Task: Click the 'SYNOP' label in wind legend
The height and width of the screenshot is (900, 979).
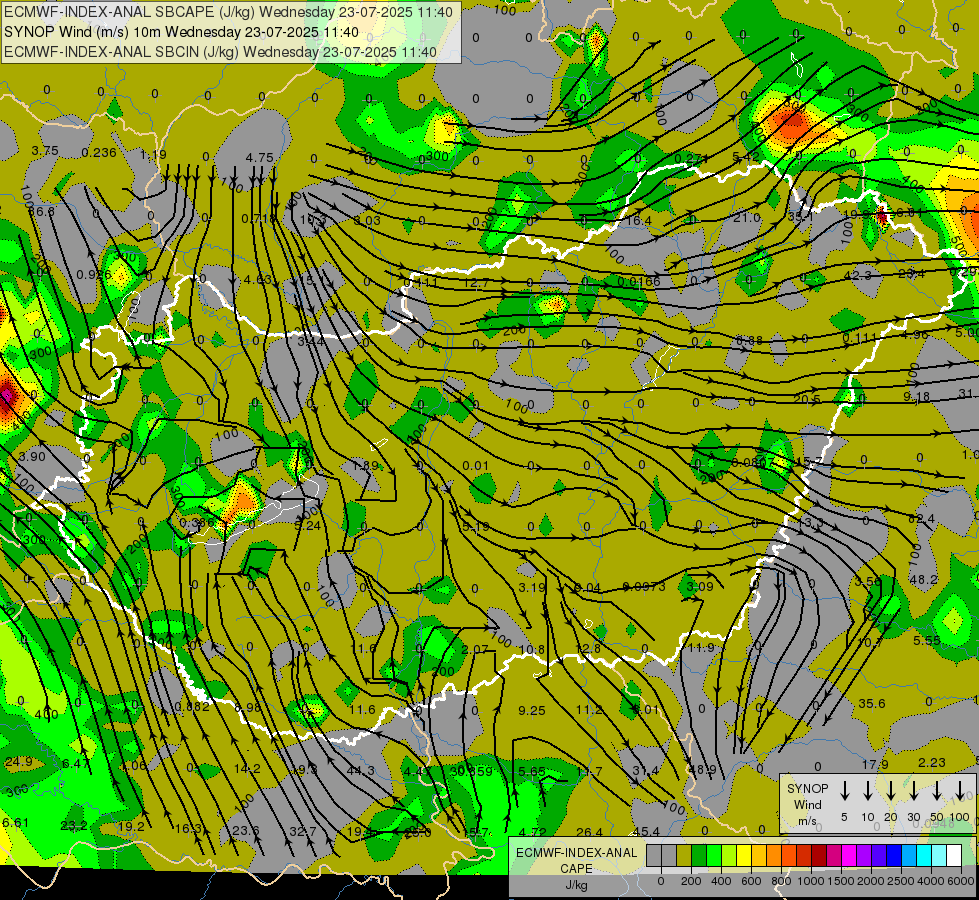Action: (x=807, y=788)
